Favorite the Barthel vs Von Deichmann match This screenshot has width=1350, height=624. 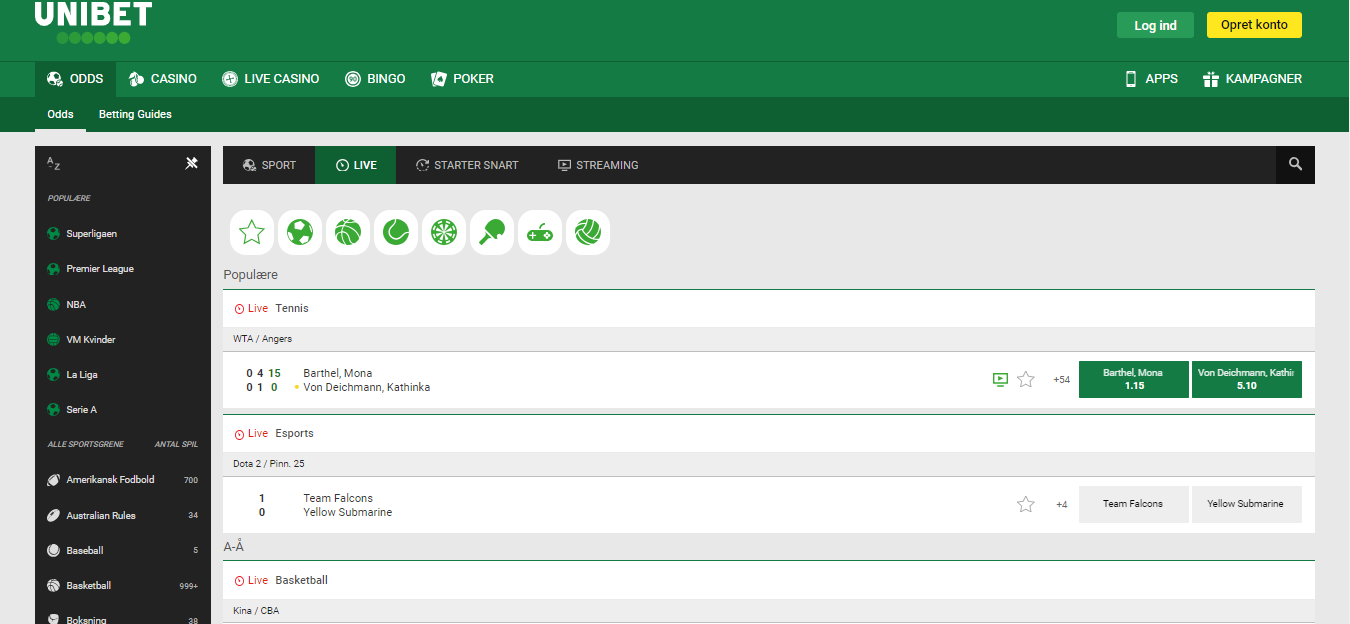coord(1026,379)
